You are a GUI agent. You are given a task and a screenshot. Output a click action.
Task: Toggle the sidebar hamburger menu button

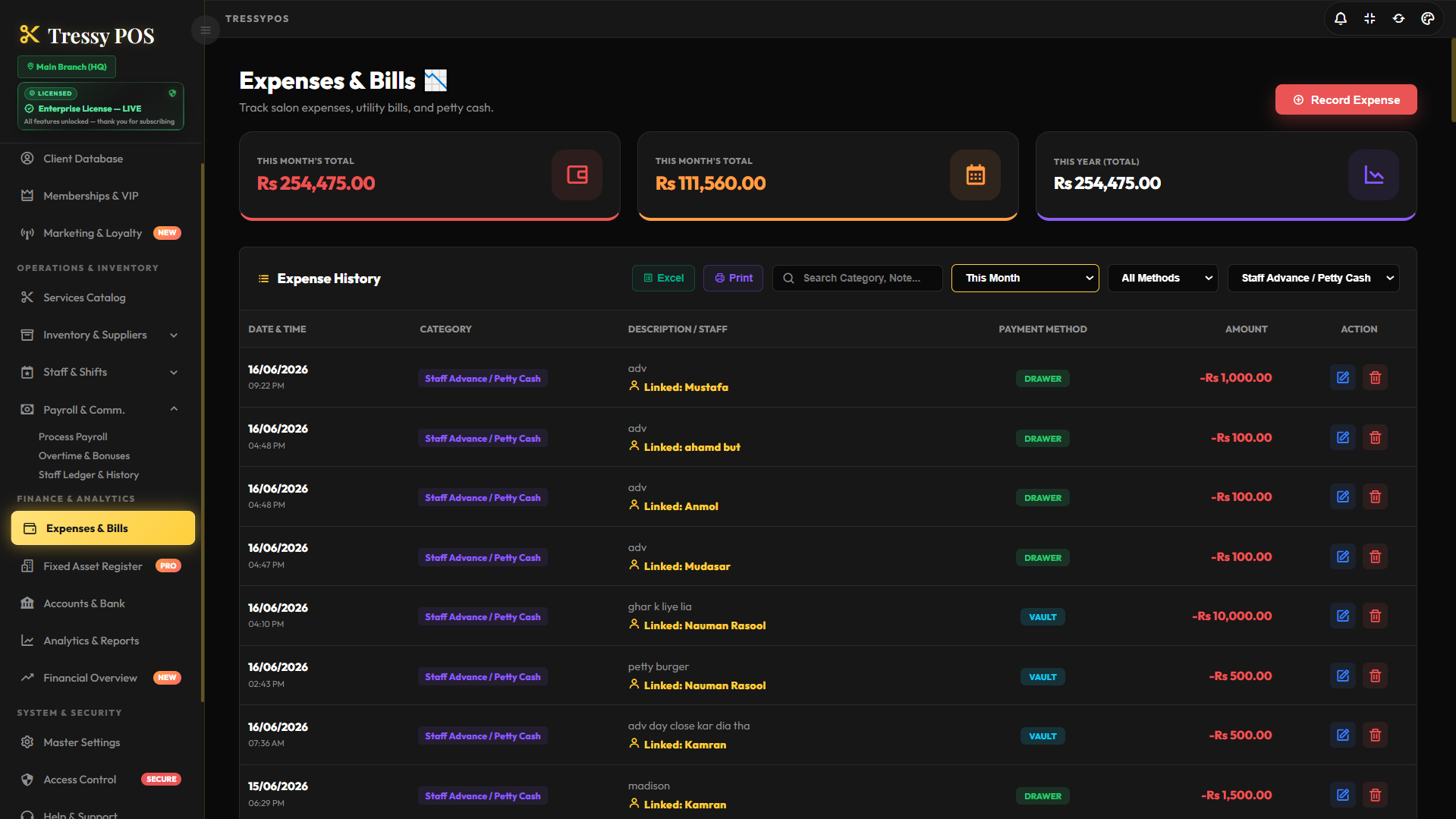205,30
